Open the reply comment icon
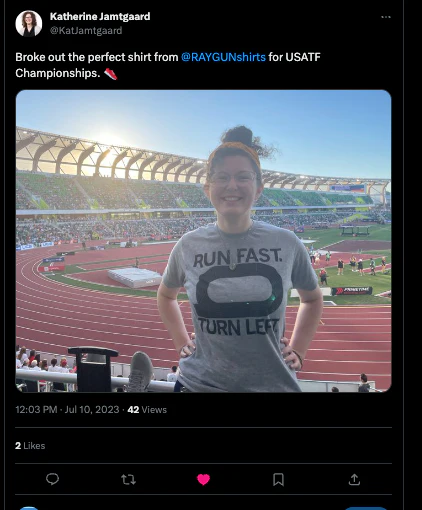This screenshot has height=510, width=422. click(52, 479)
